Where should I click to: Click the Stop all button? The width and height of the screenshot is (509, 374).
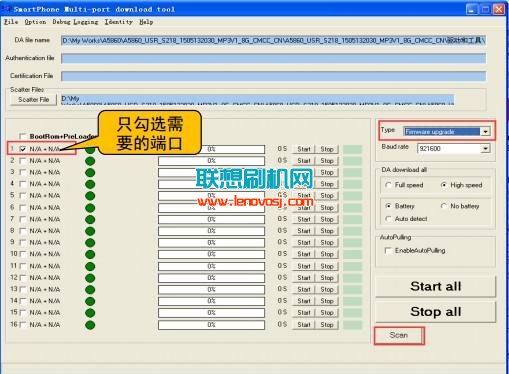point(436,312)
